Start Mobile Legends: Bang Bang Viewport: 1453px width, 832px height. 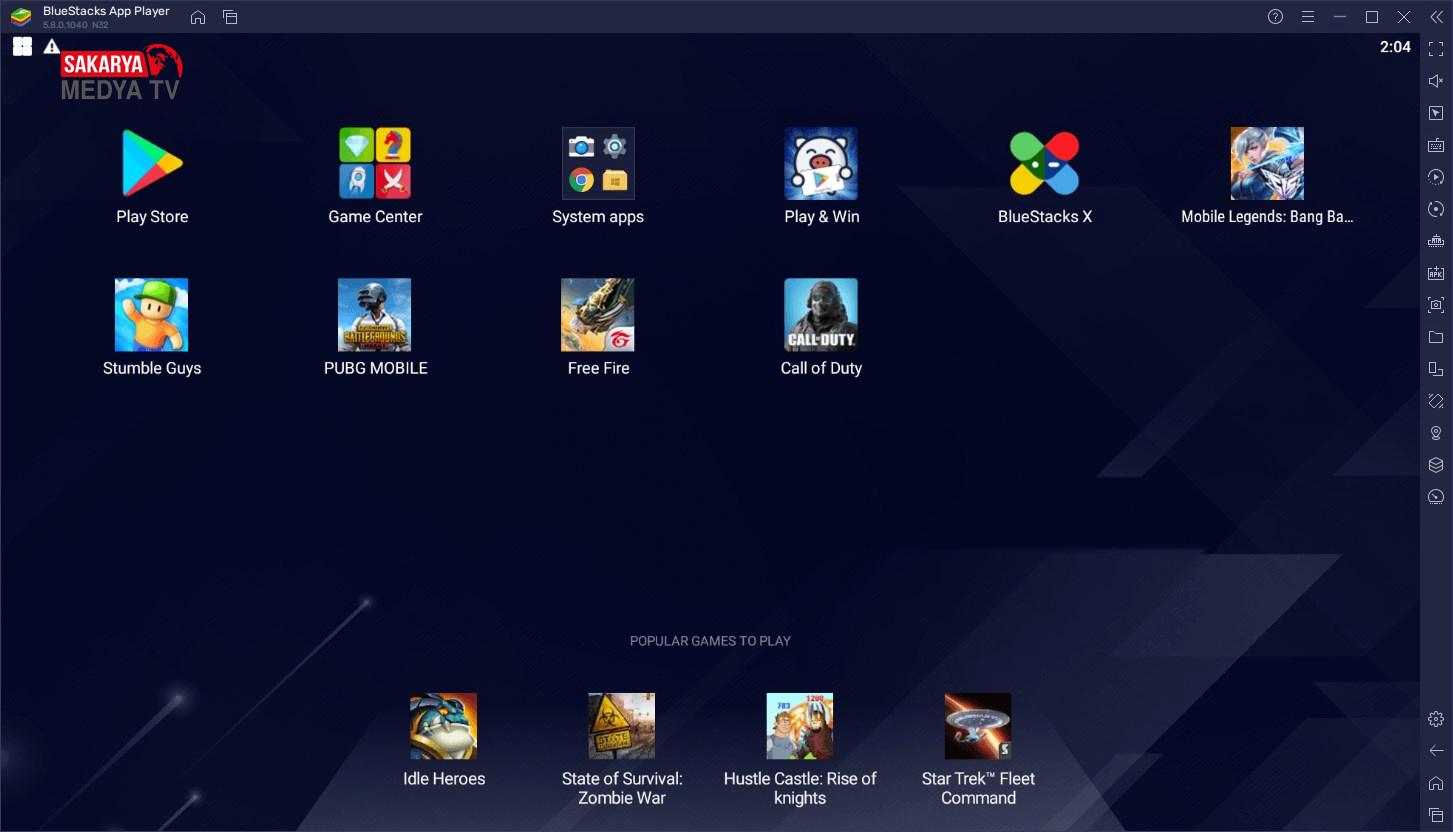coord(1267,164)
